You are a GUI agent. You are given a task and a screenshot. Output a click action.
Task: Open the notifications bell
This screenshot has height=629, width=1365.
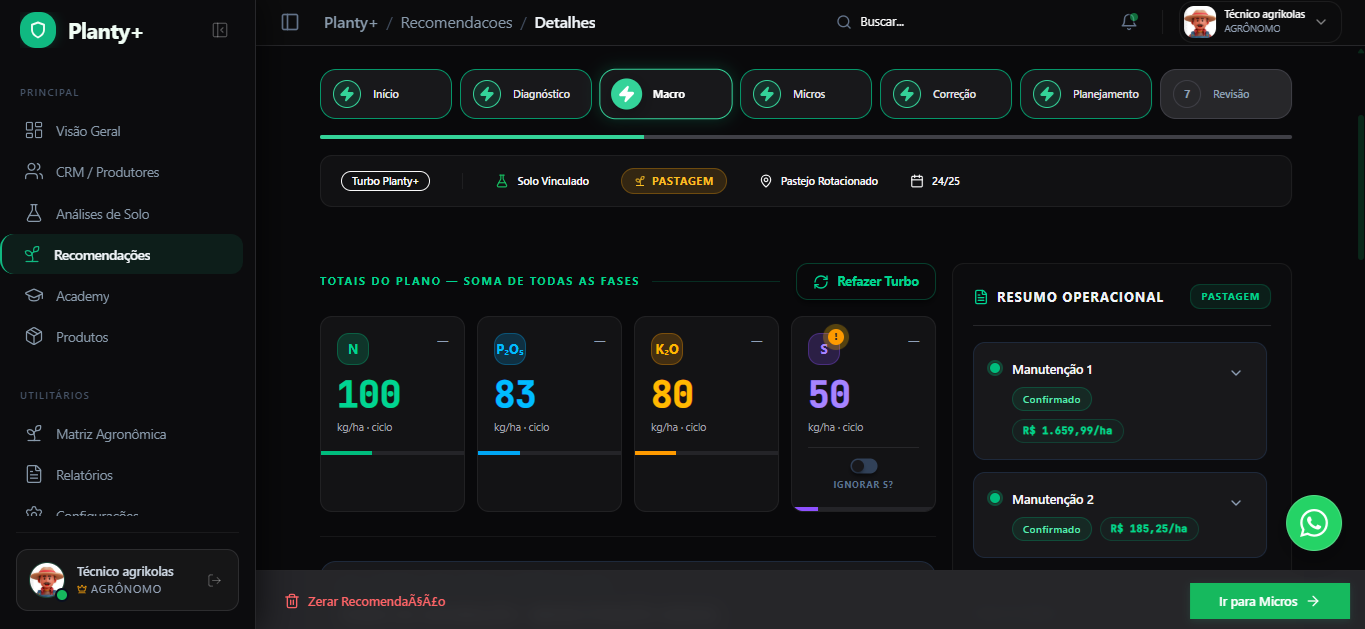[1129, 22]
